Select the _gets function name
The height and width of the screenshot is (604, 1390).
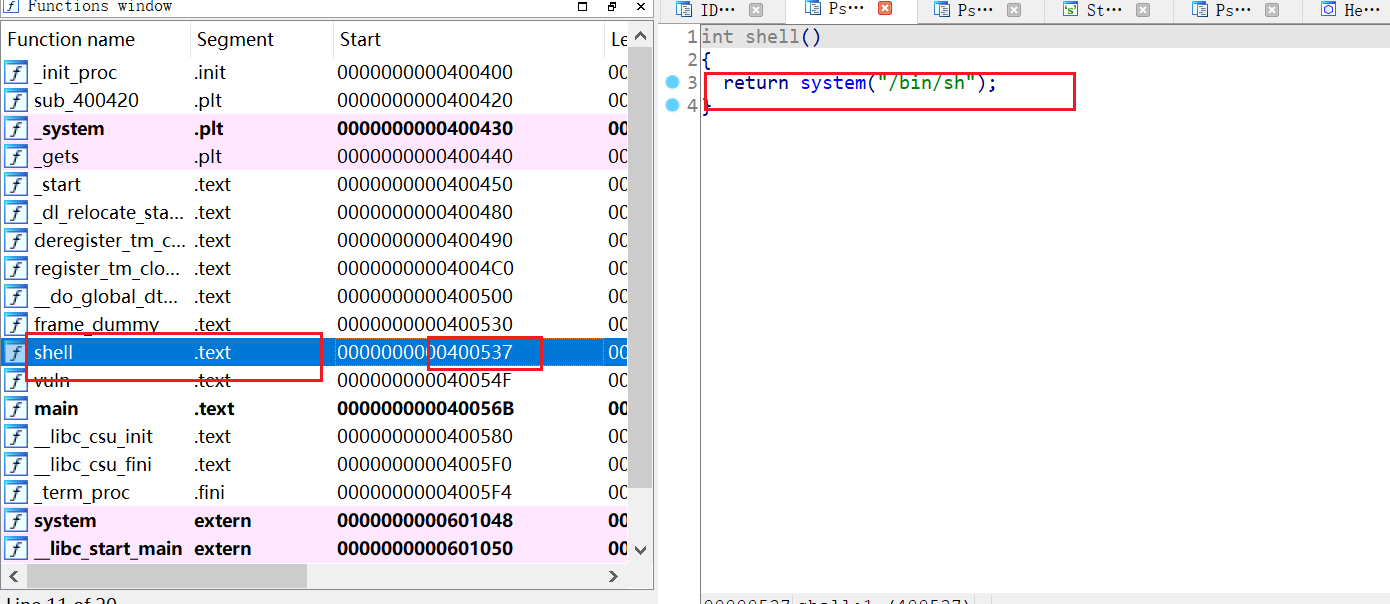(x=56, y=157)
